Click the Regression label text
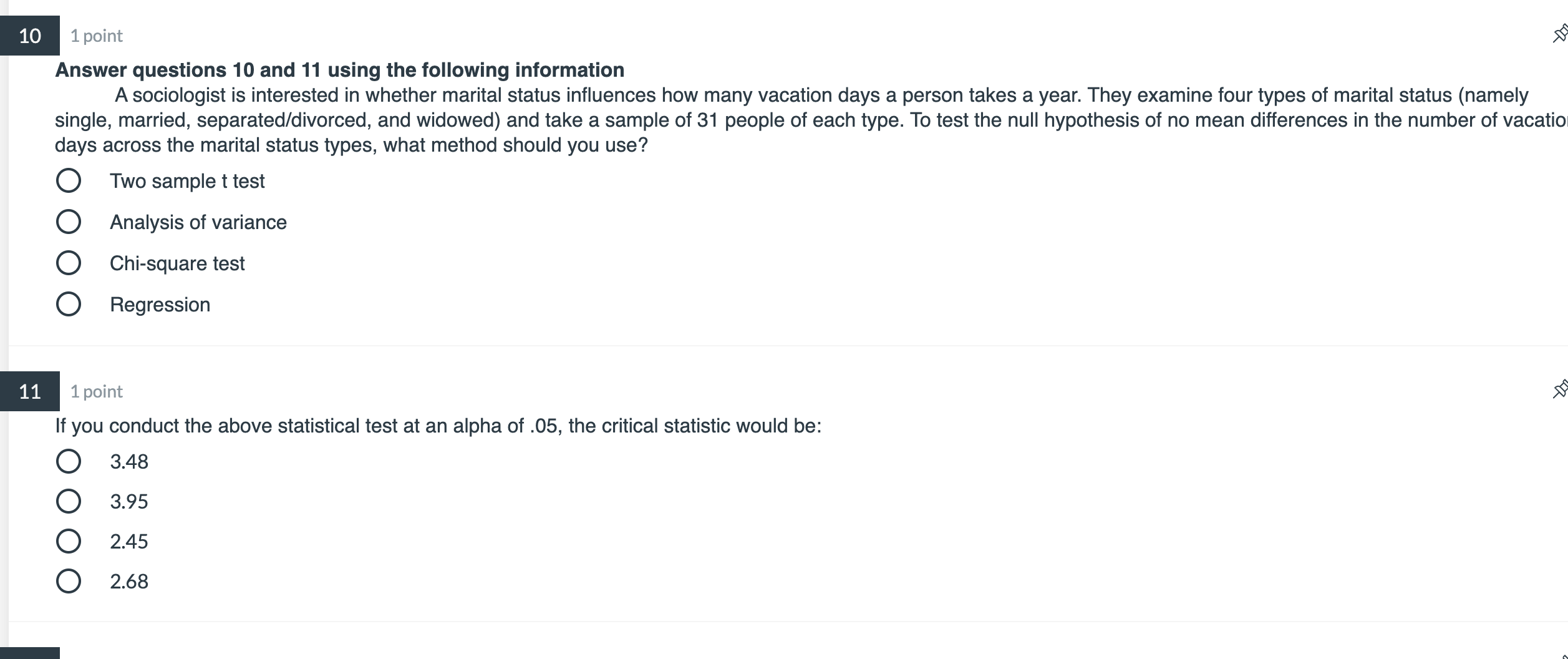Screen dimensions: 1568x659 (160, 305)
